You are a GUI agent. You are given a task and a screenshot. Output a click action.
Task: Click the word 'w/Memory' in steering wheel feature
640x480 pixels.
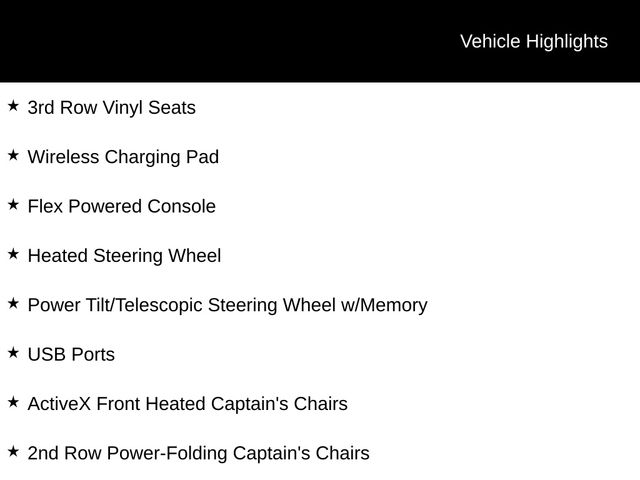pos(384,306)
